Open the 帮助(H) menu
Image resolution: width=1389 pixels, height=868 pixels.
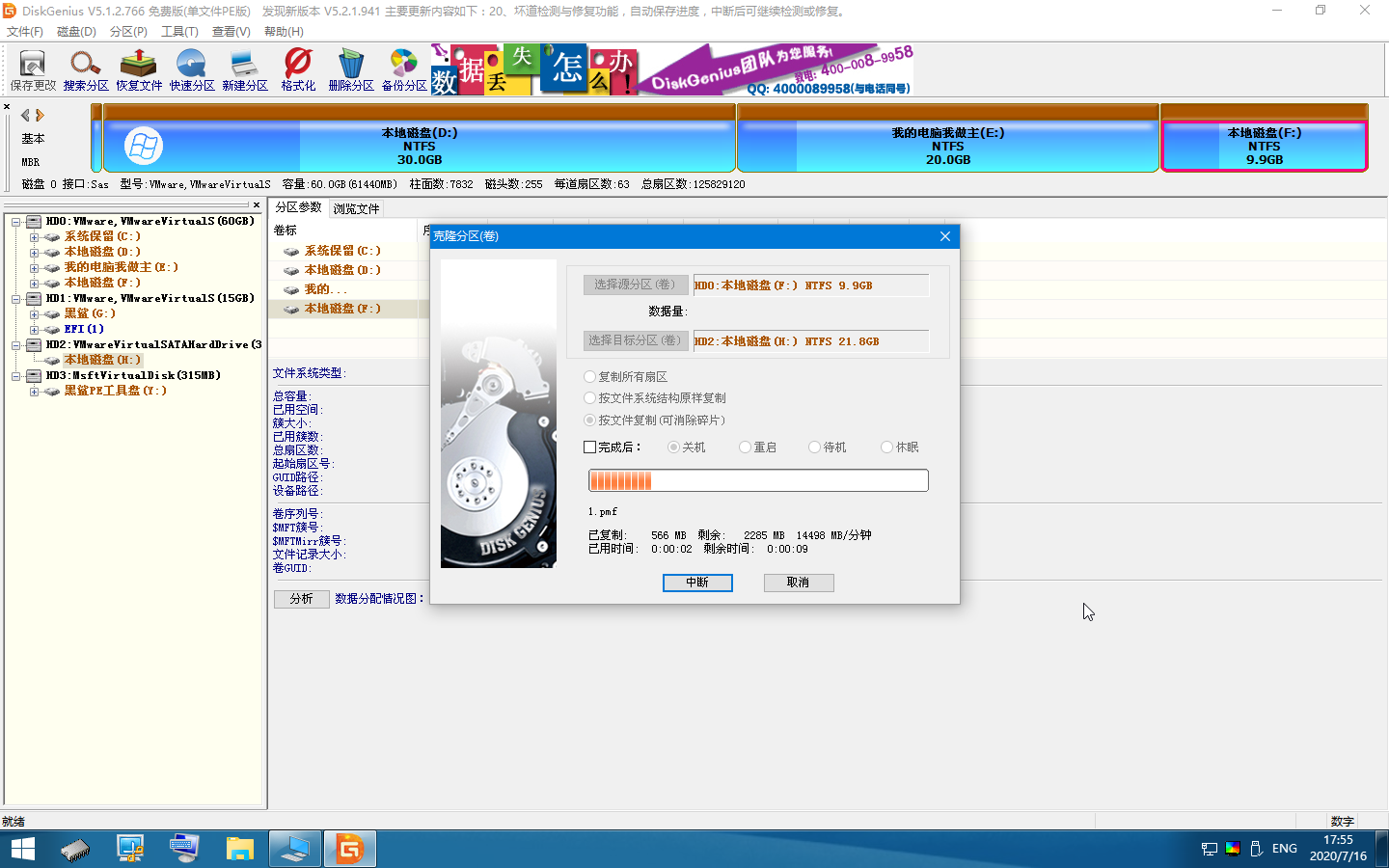click(284, 32)
